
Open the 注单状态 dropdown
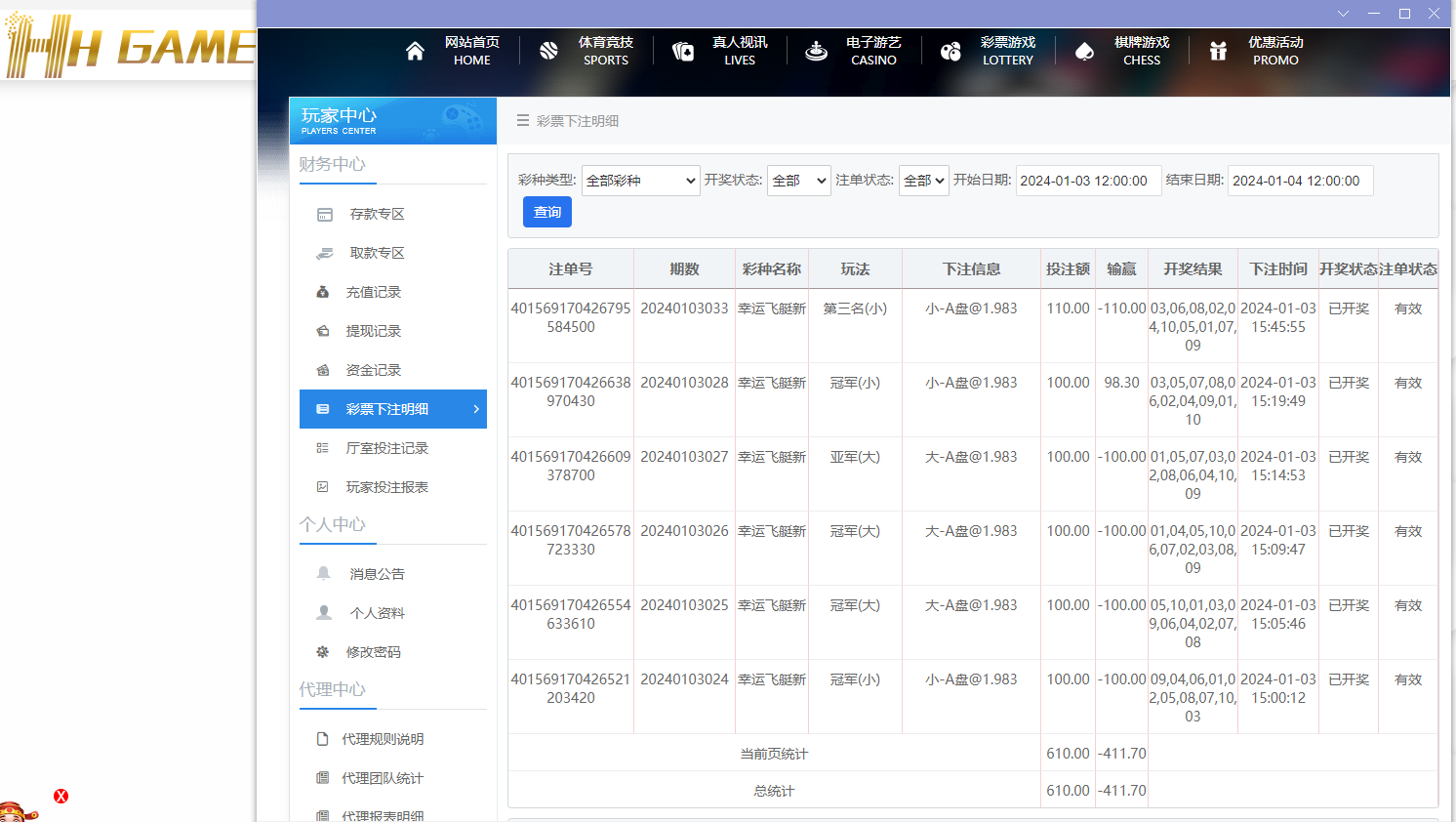924,181
